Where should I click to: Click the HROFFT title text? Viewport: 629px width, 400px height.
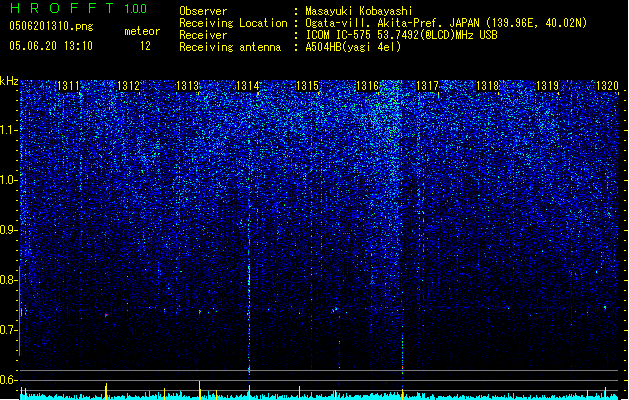click(63, 8)
